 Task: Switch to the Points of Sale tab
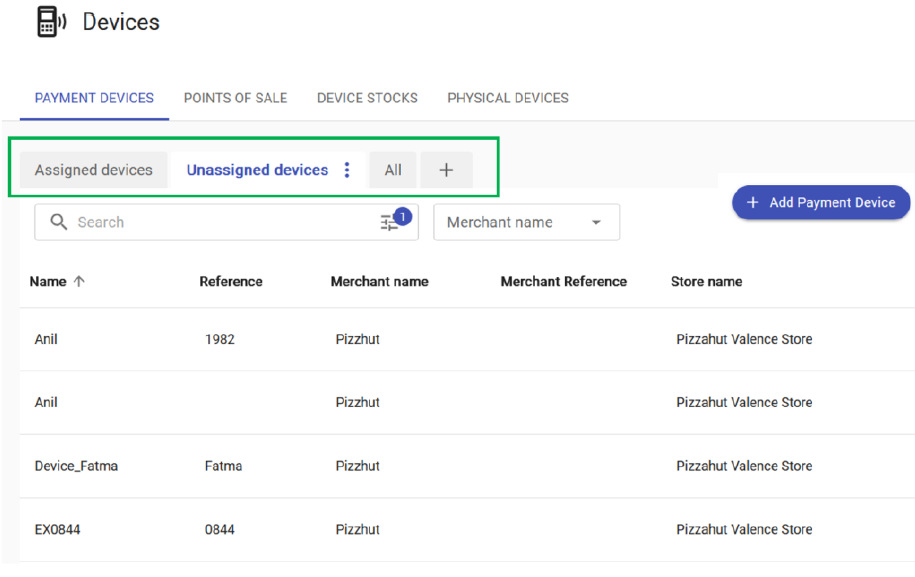pyautogui.click(x=235, y=98)
